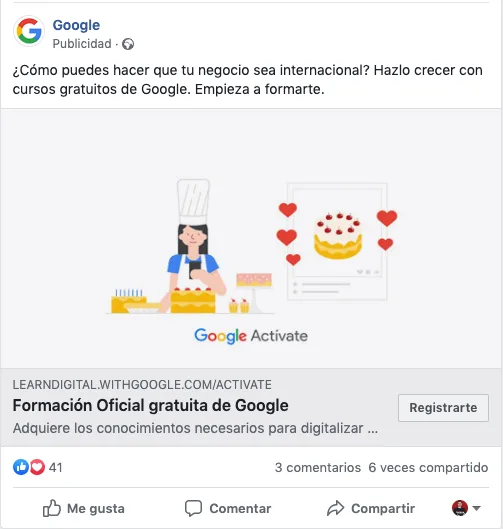Click the Me gusta thumbs-up icon
The image size is (503, 529).
pos(52,508)
